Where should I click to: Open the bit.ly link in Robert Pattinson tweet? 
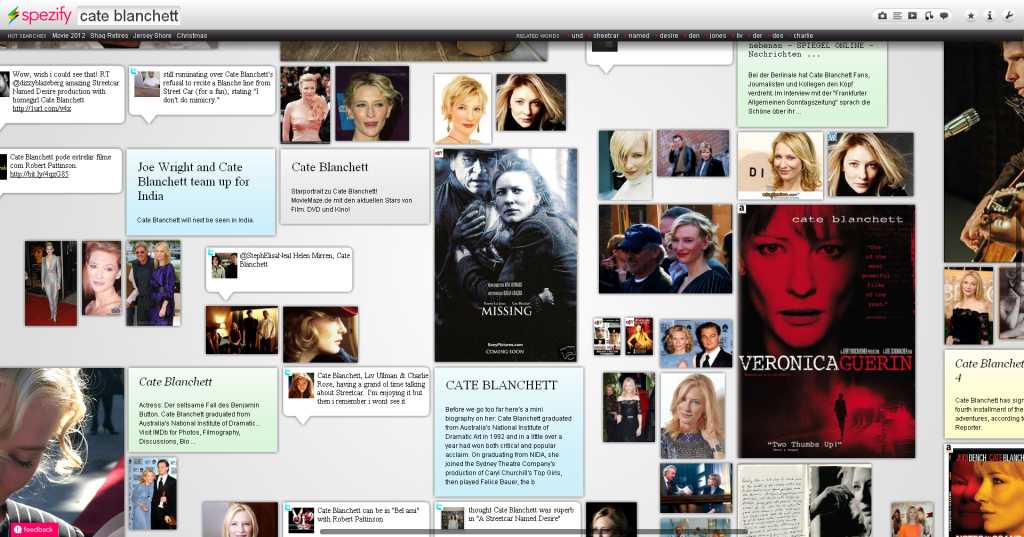(39, 174)
